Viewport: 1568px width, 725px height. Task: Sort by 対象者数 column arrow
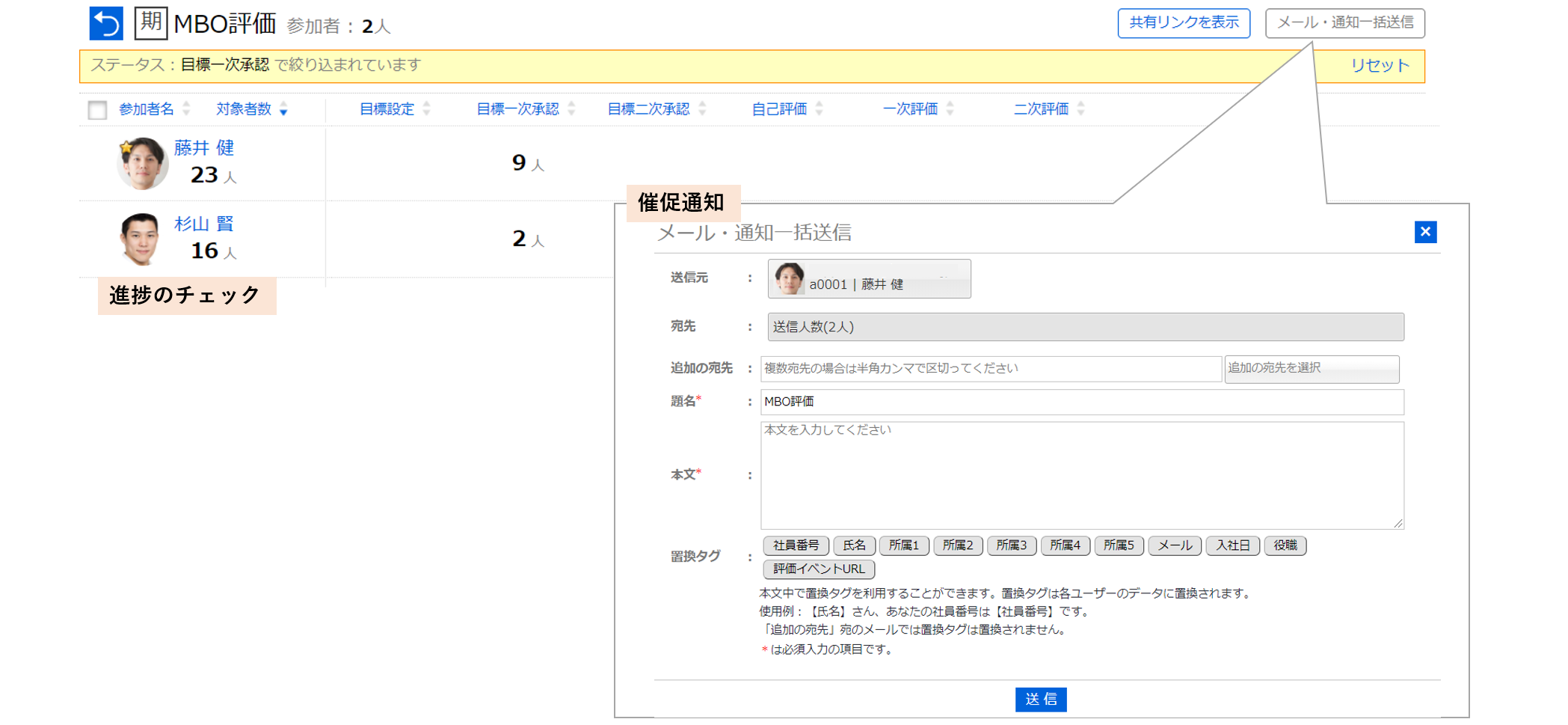click(x=283, y=110)
